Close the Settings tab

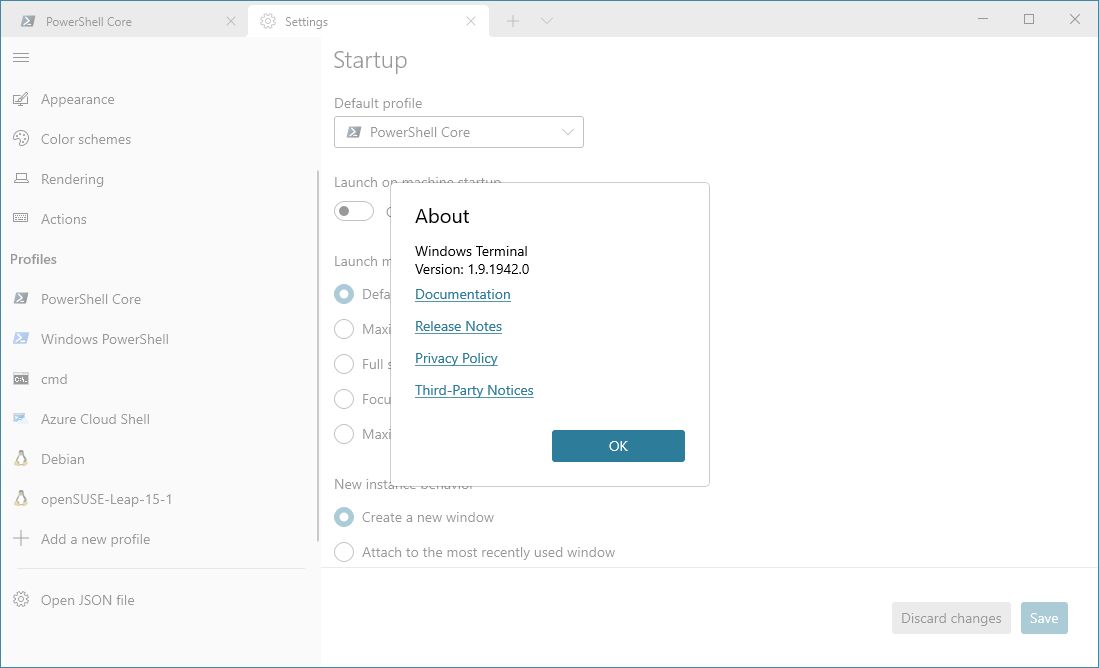pyautogui.click(x=471, y=21)
